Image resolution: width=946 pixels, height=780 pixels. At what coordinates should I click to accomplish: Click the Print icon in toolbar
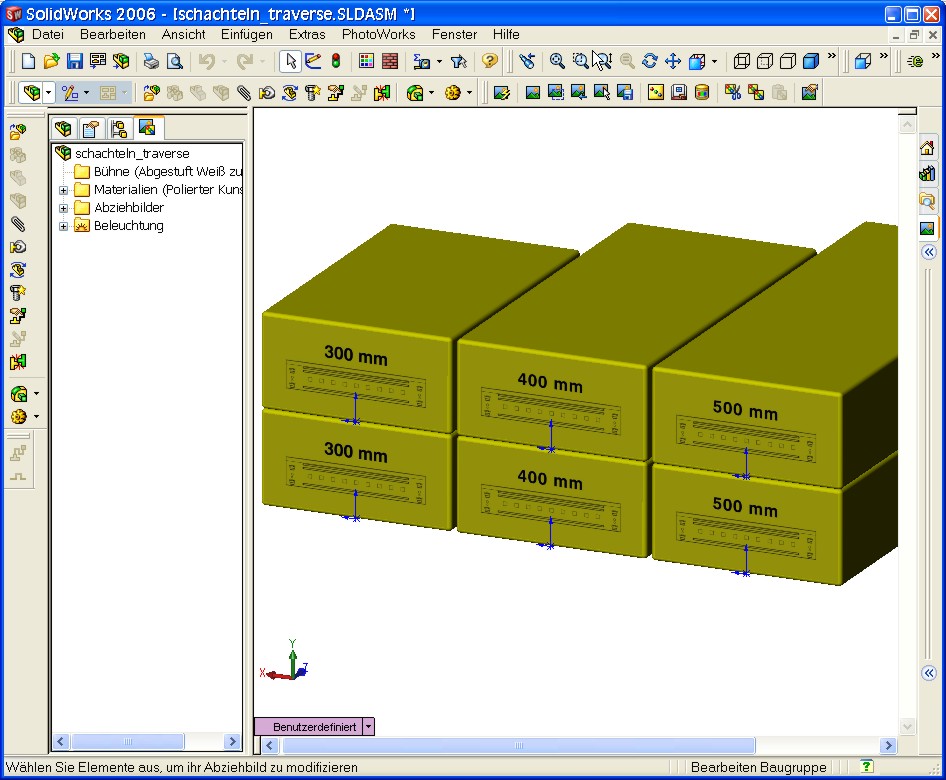[151, 61]
